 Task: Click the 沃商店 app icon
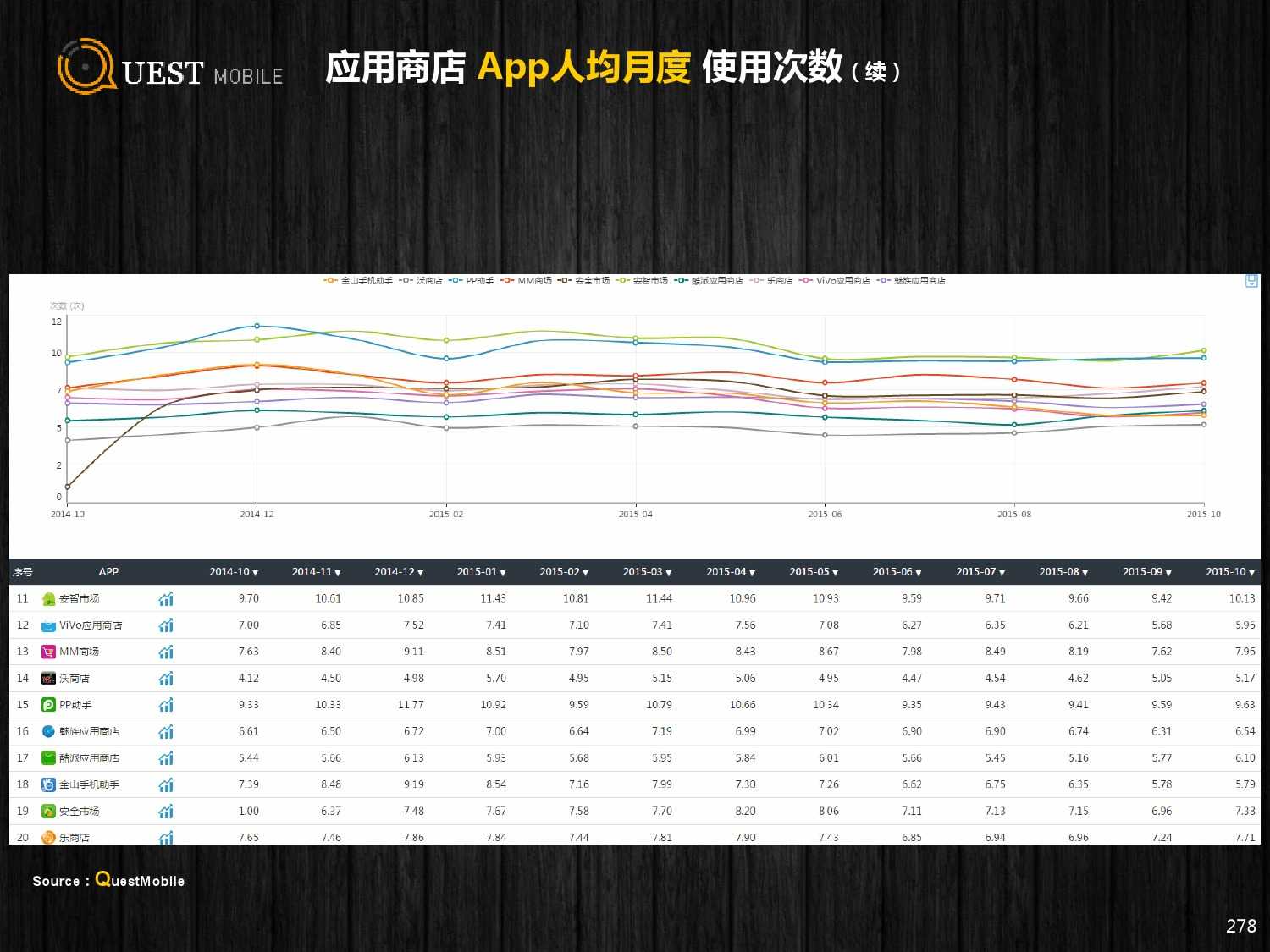click(x=48, y=679)
